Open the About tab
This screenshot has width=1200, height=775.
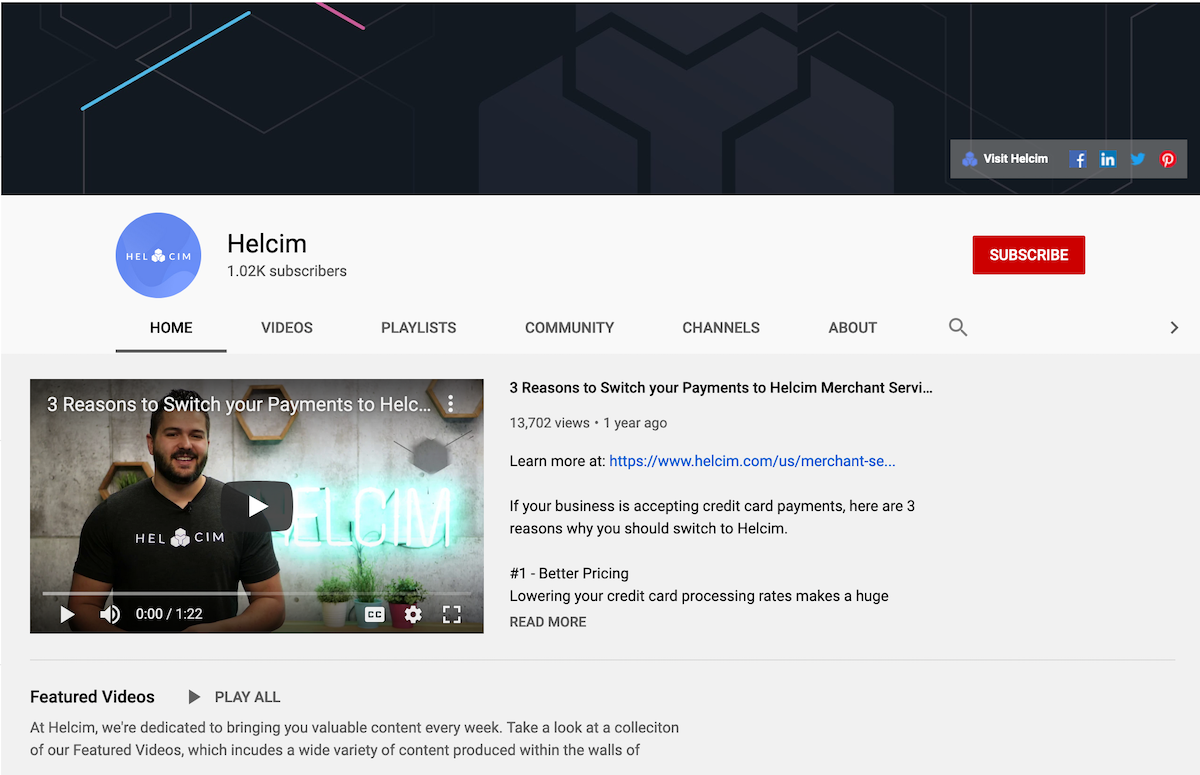(x=853, y=328)
